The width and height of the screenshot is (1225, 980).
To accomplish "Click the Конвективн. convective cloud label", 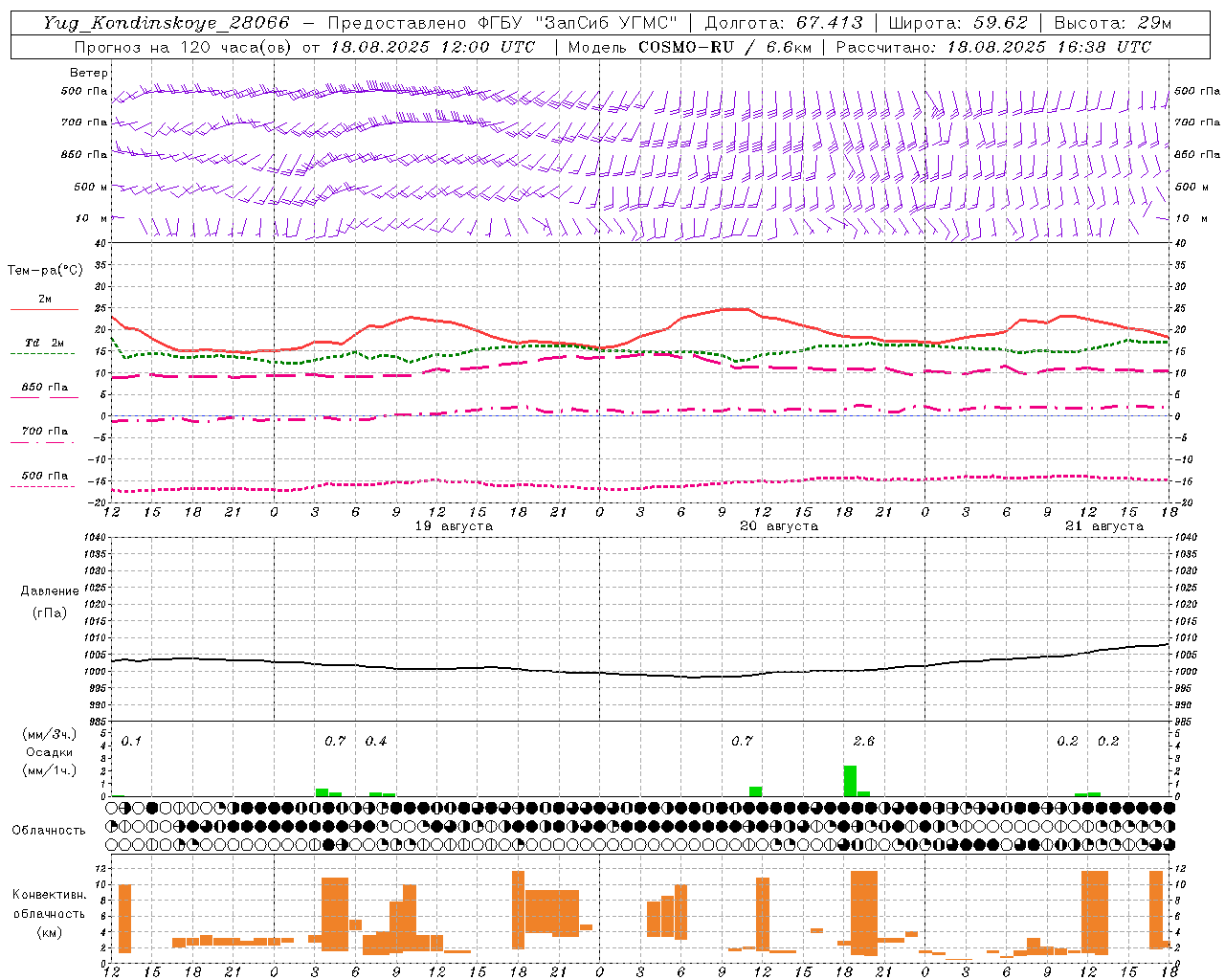I will point(50,895).
